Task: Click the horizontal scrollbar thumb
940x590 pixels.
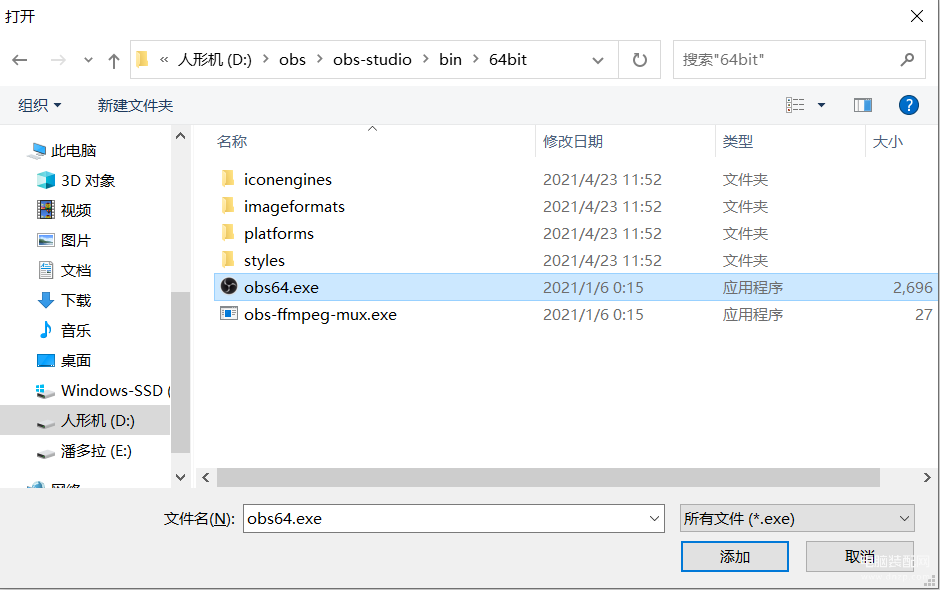Action: coord(548,477)
